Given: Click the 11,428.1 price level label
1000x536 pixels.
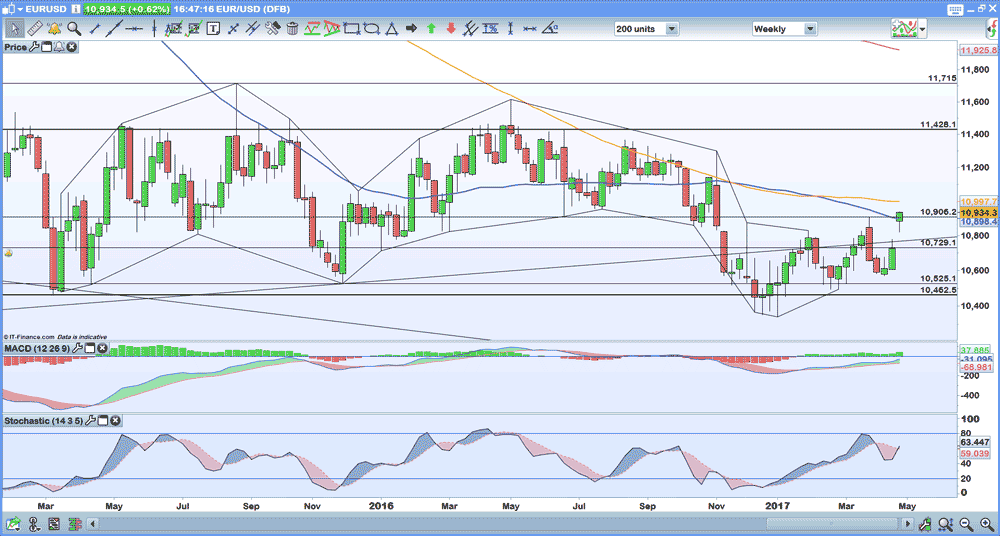Looking at the screenshot, I should tap(938, 124).
